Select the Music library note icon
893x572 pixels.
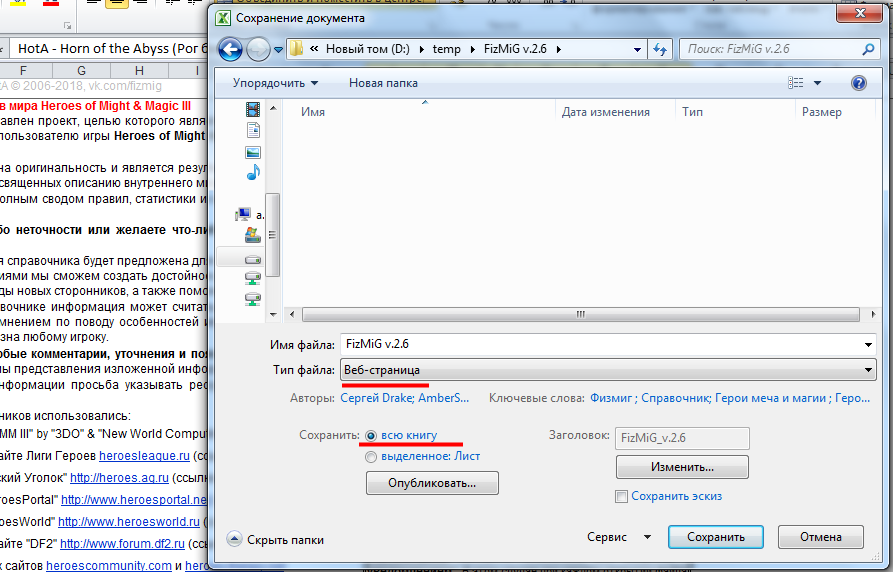coord(253,172)
